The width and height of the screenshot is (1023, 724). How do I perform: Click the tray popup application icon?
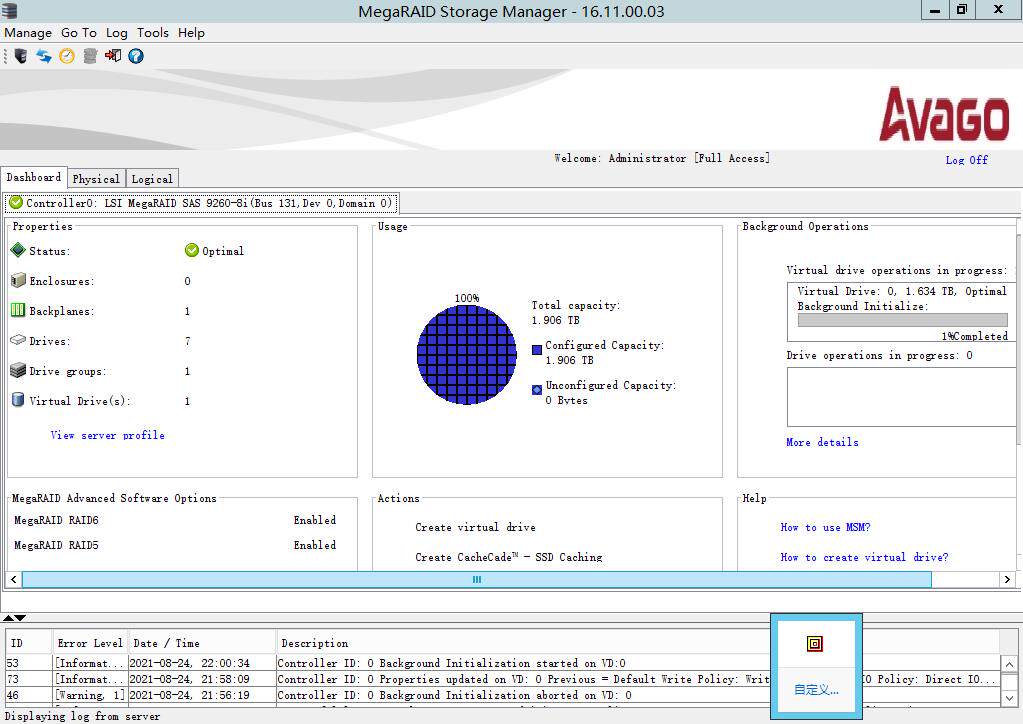pyautogui.click(x=815, y=644)
